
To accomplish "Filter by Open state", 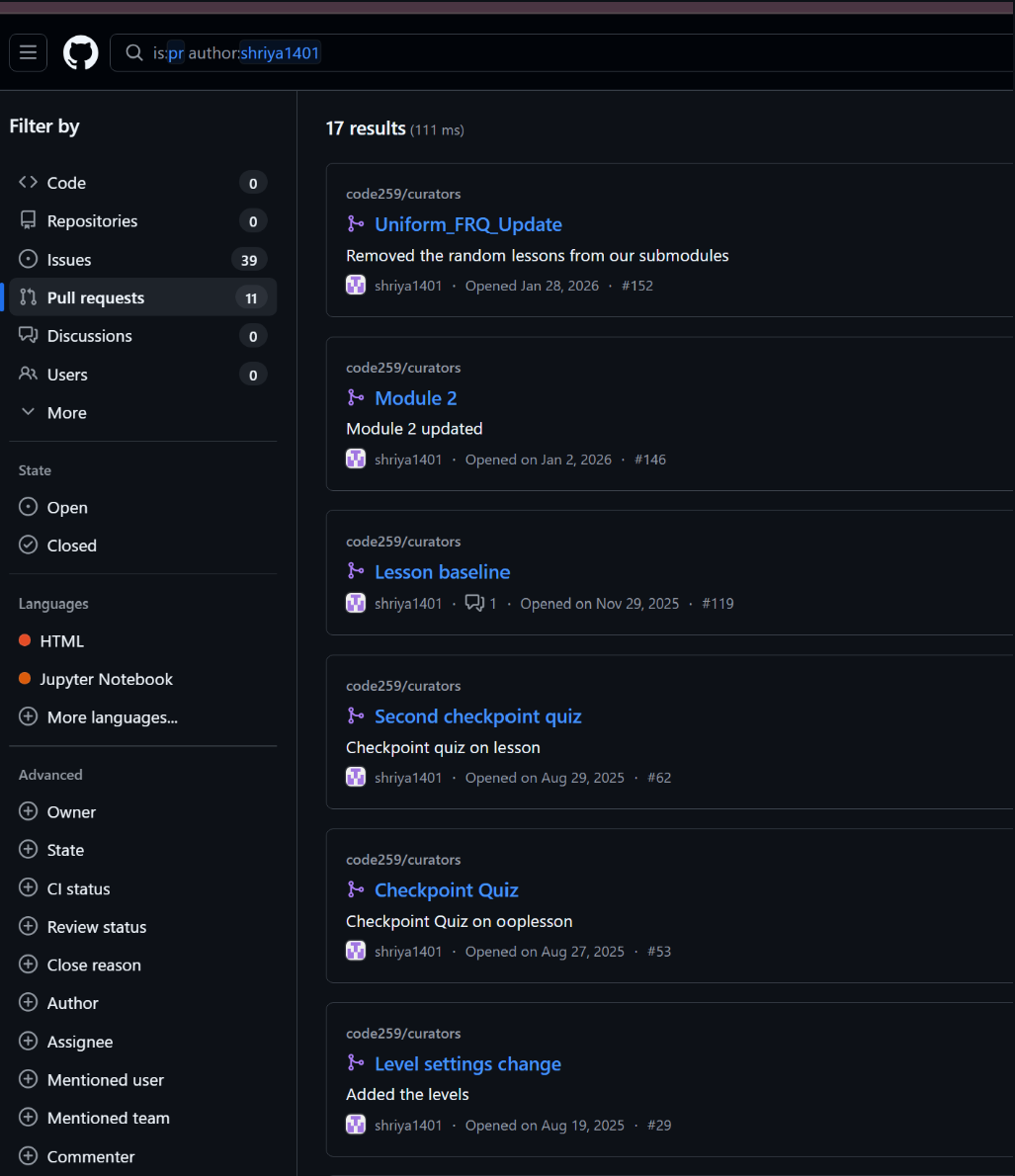I will (x=67, y=507).
